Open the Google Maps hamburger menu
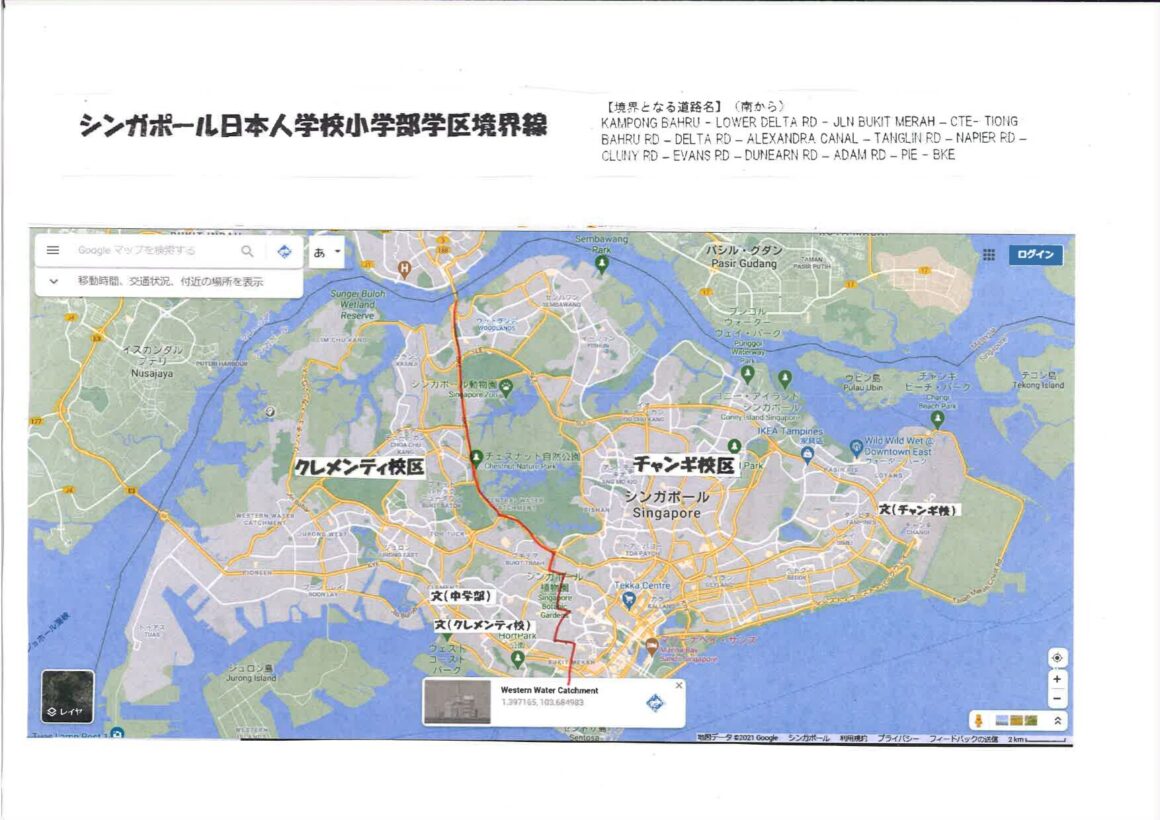The width and height of the screenshot is (1160, 820). pyautogui.click(x=53, y=251)
